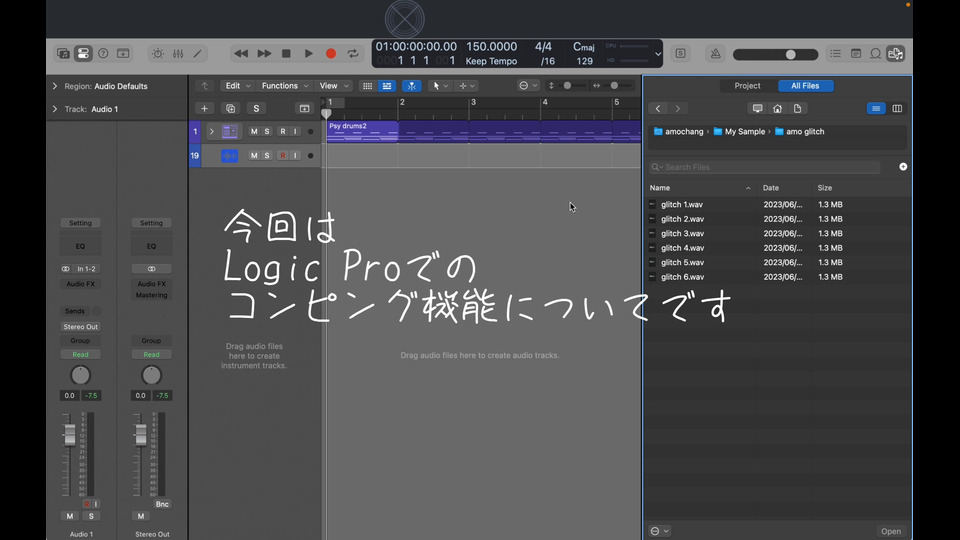Toggle the Flex catch playhead icon
This screenshot has width=960, height=540.
411,86
